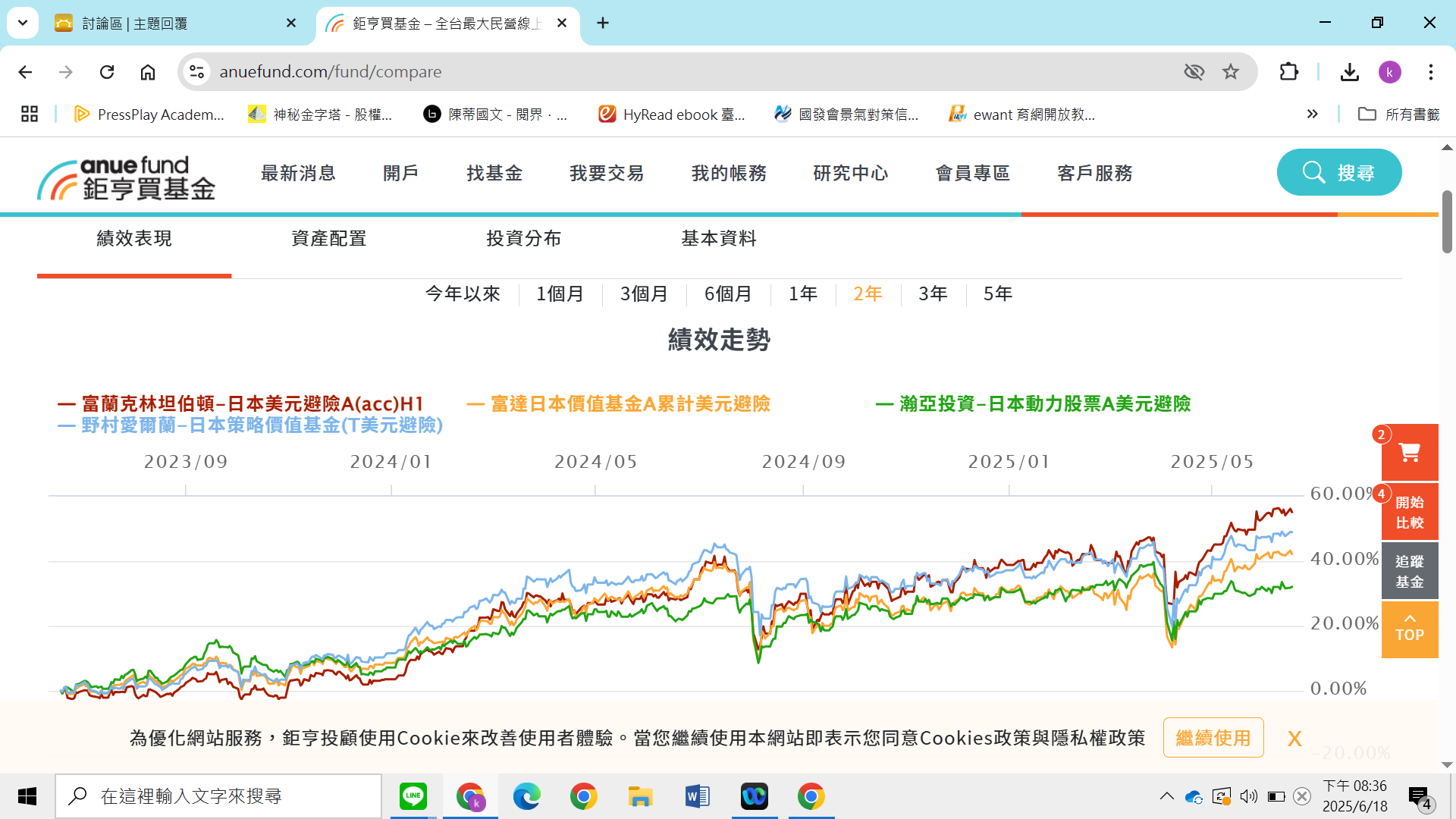1456x819 pixels.
Task: Select 今年以來 period
Action: click(x=463, y=294)
